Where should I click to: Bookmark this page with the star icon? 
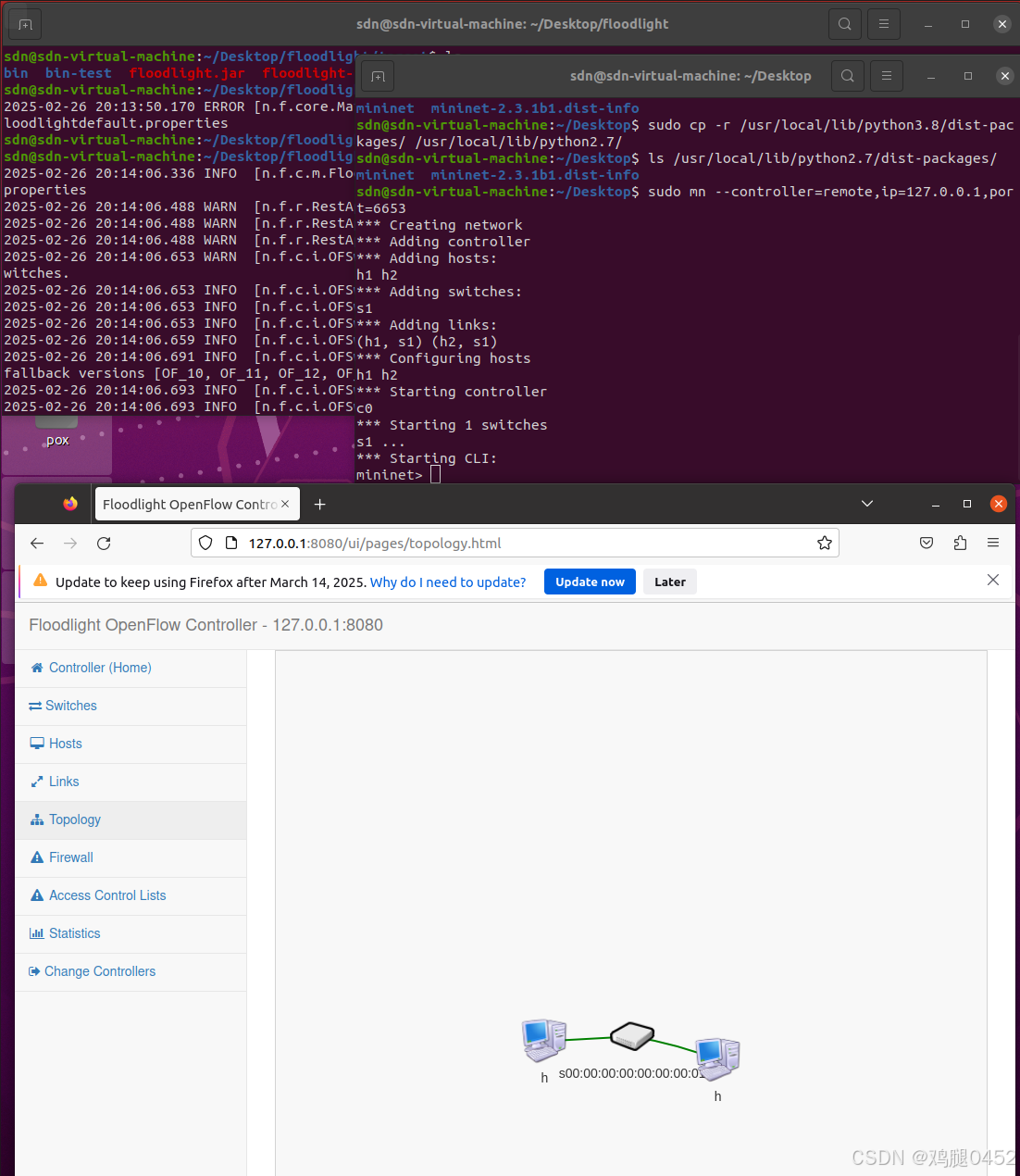(x=825, y=543)
